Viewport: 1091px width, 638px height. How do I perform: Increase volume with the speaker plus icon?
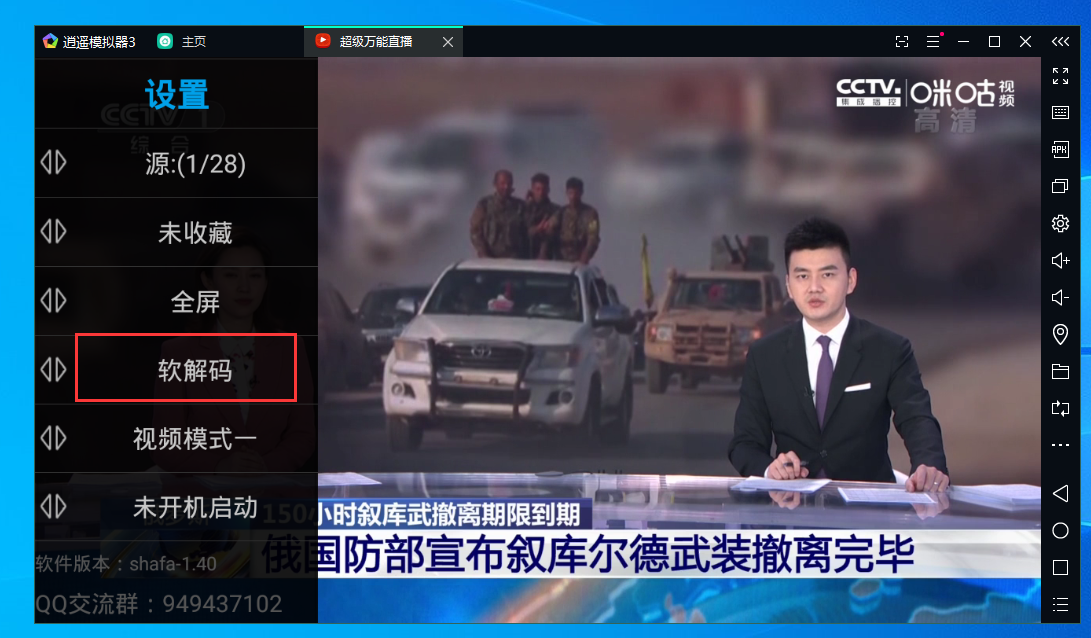[1060, 261]
